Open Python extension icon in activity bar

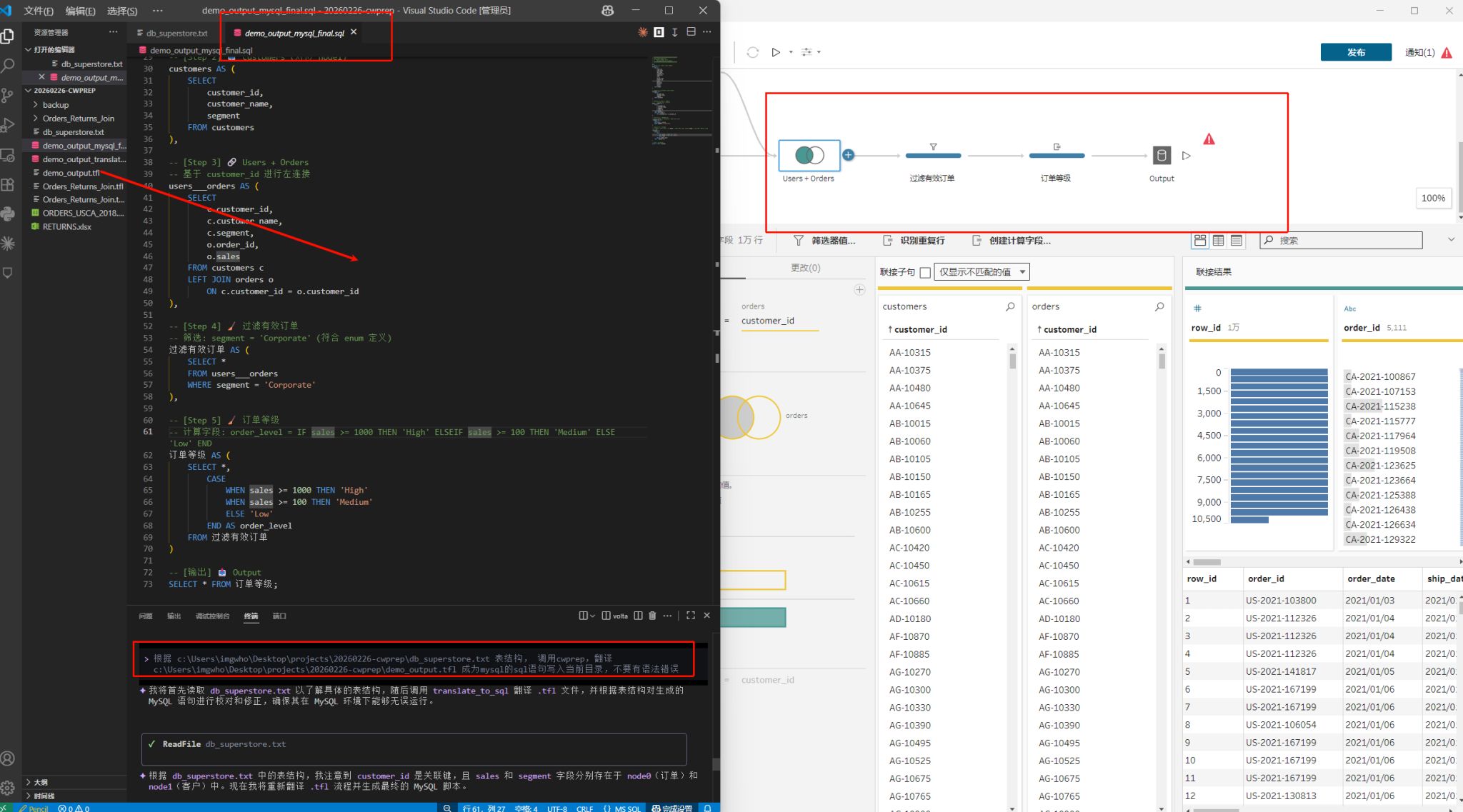point(8,214)
